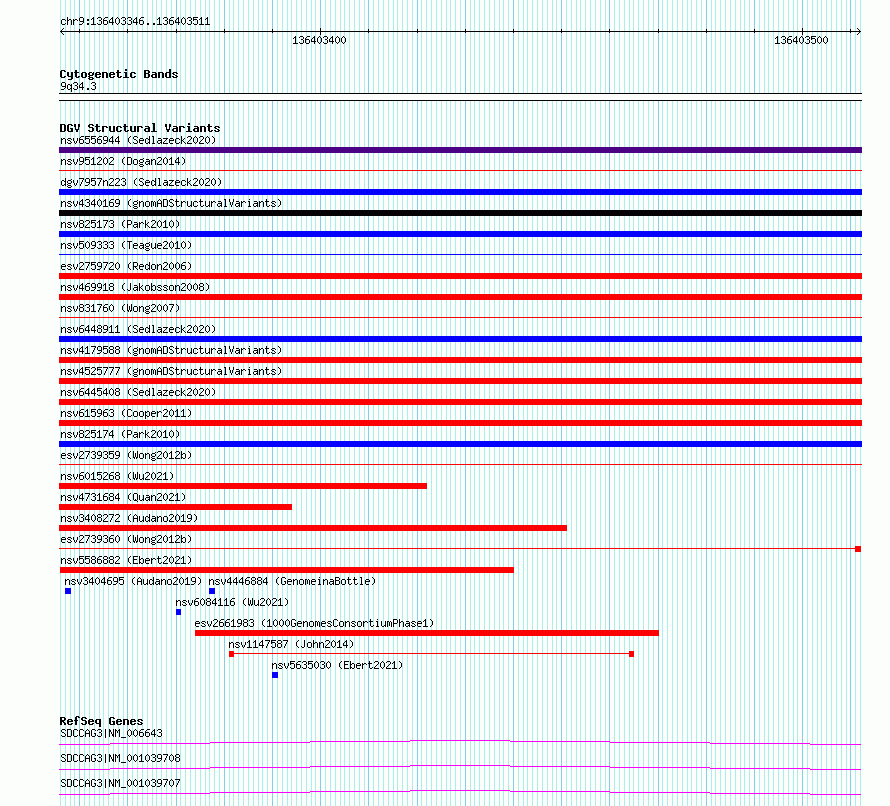Select the red nsv5586882 variant bar
Viewport: 890px width, 806px height.
pyautogui.click(x=287, y=570)
